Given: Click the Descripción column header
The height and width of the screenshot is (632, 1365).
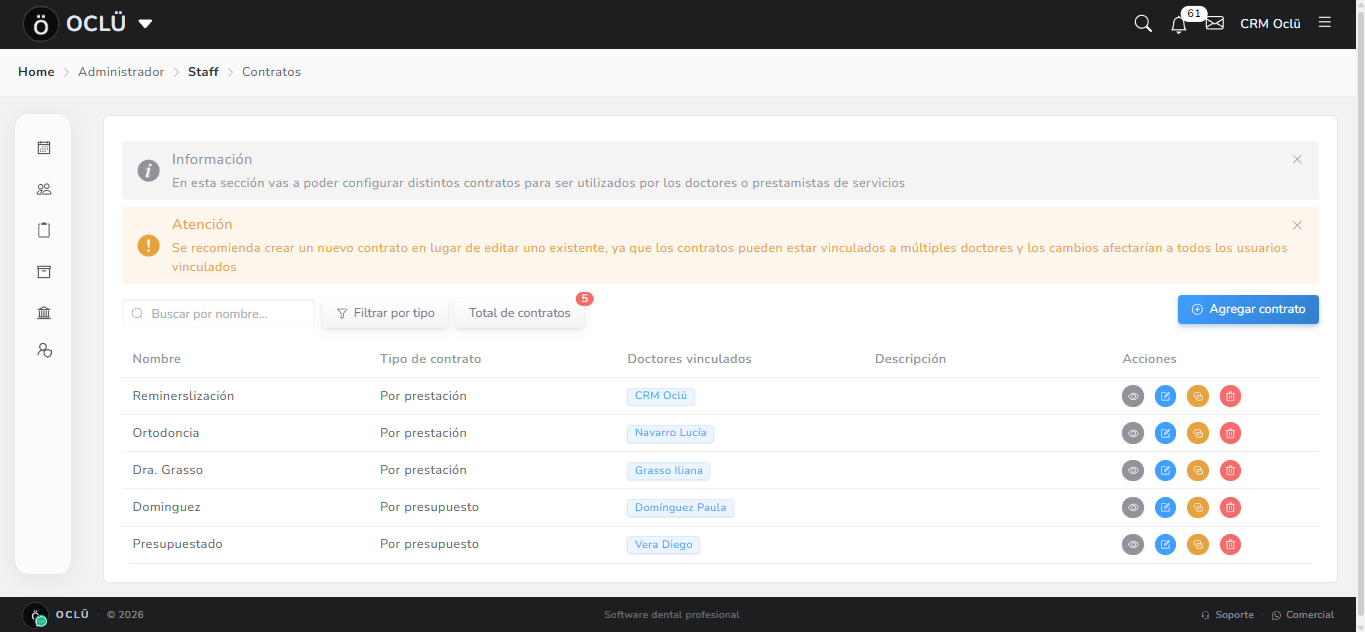Looking at the screenshot, I should coord(910,359).
